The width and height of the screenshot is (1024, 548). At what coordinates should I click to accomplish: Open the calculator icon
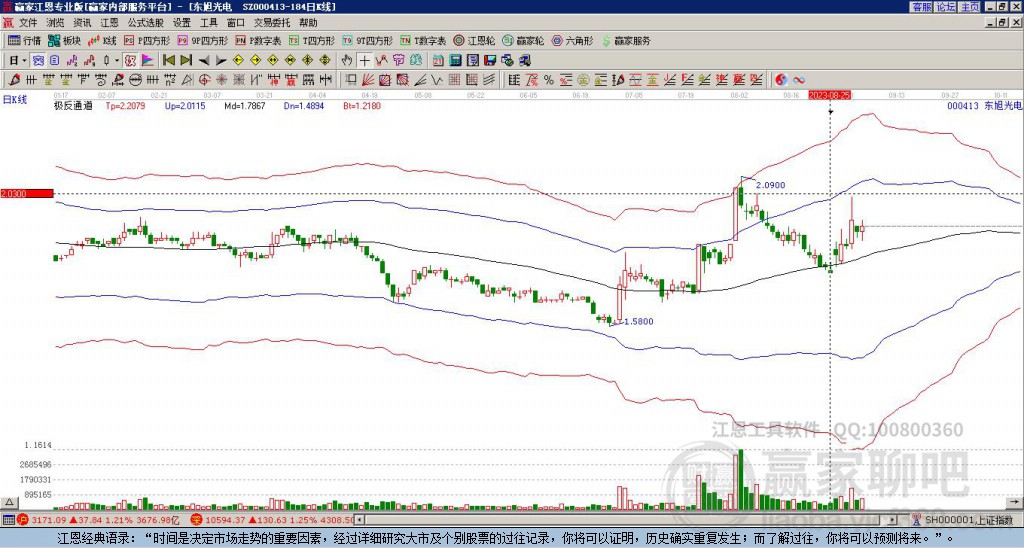(x=456, y=61)
